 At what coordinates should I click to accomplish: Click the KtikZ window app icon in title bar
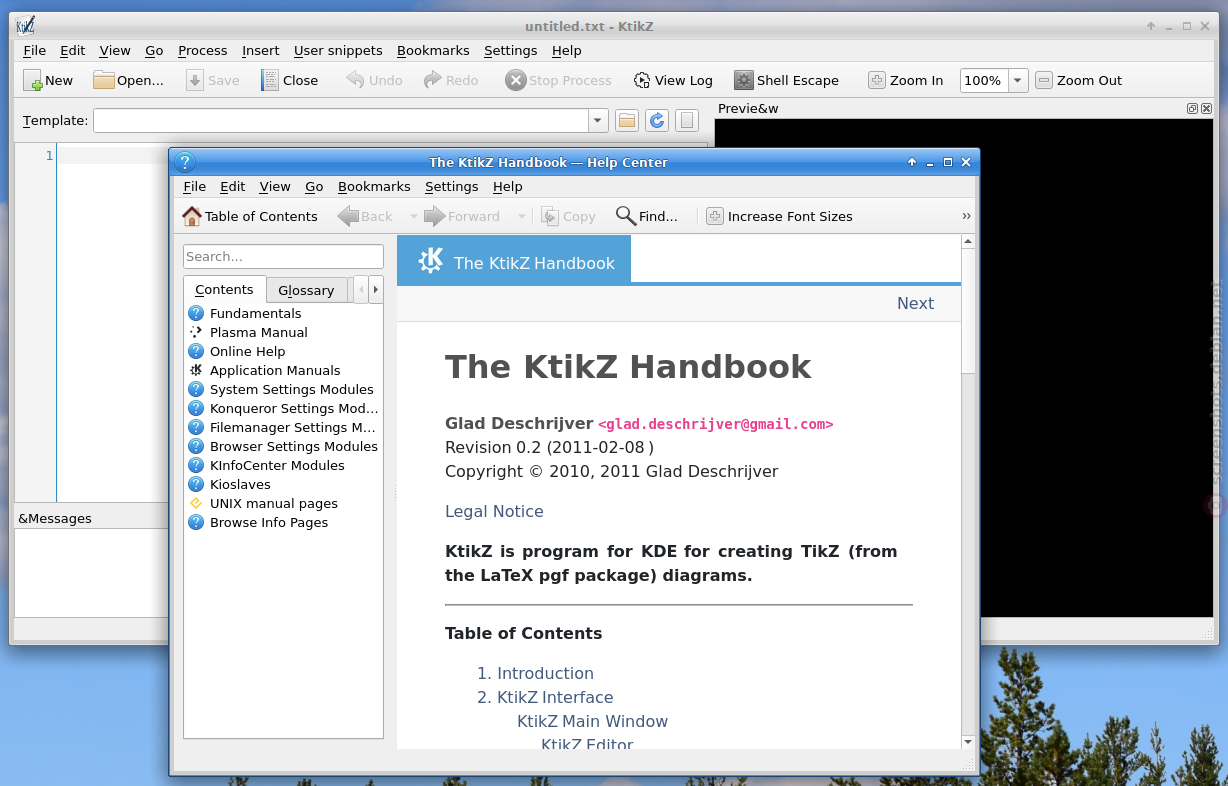[x=26, y=26]
